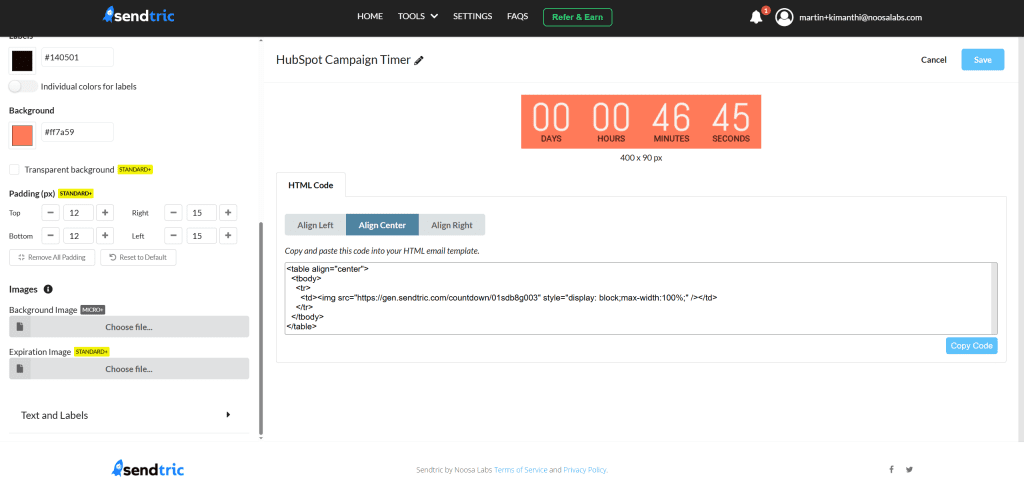Open FAQS in navigation
The width and height of the screenshot is (1024, 482).
pos(517,16)
